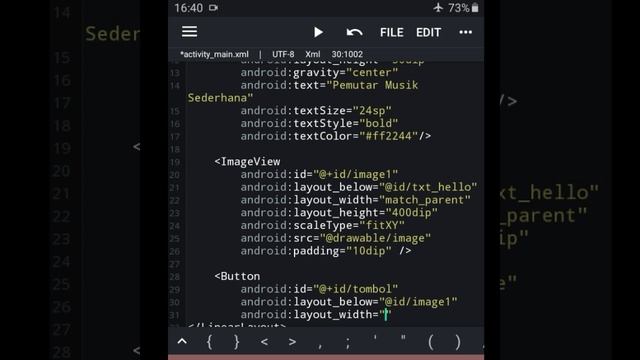Screen dimensions: 640x360
Task: Click the "@id/image1" value on line 30
Action: (418, 302)
